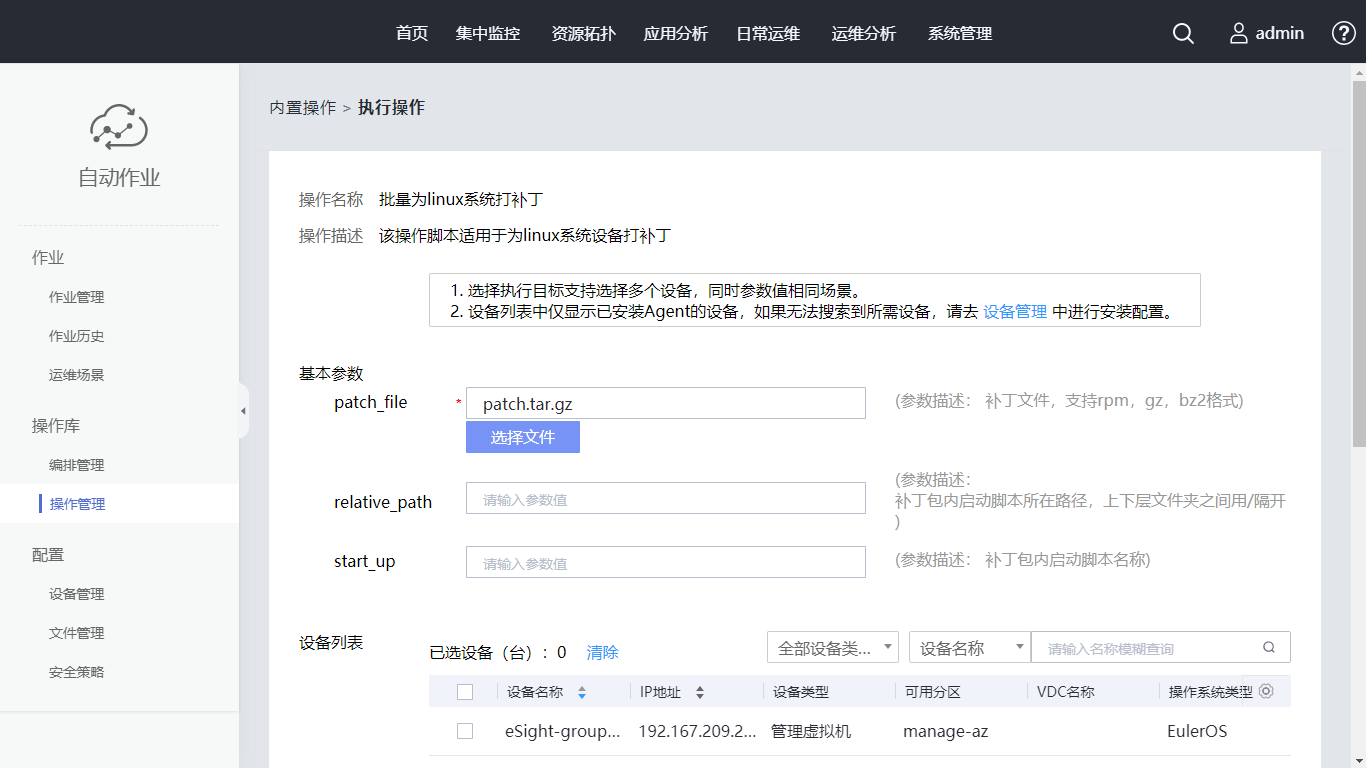
Task: Open the 设备名称 search type dropdown
Action: (x=969, y=648)
